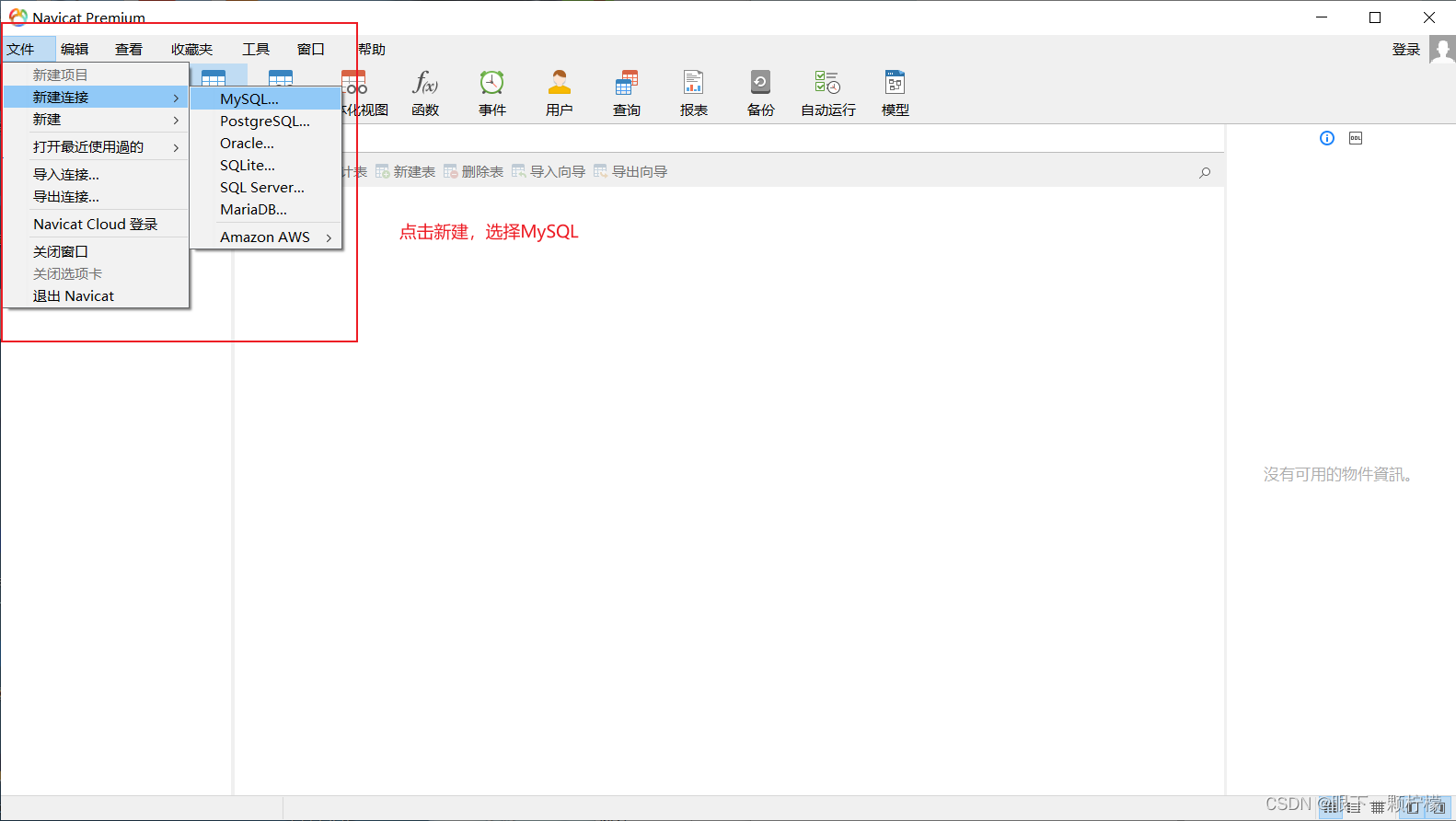1456x821 pixels.
Task: Select MariaDB... from the connection submenu
Action: (x=266, y=209)
